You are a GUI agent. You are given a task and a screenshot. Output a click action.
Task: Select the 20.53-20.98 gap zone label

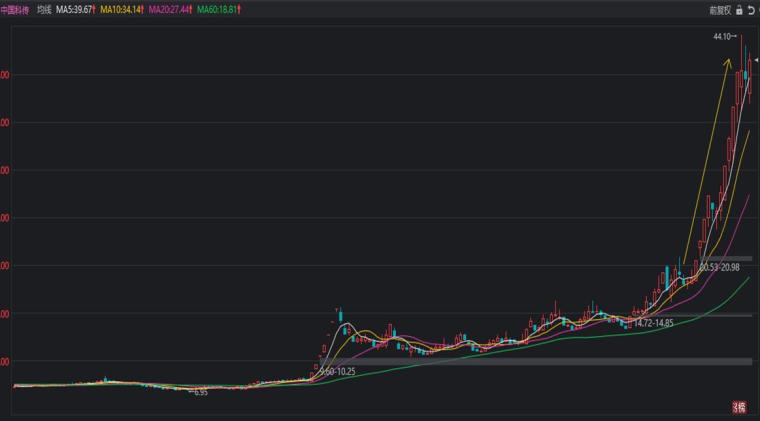pos(719,267)
